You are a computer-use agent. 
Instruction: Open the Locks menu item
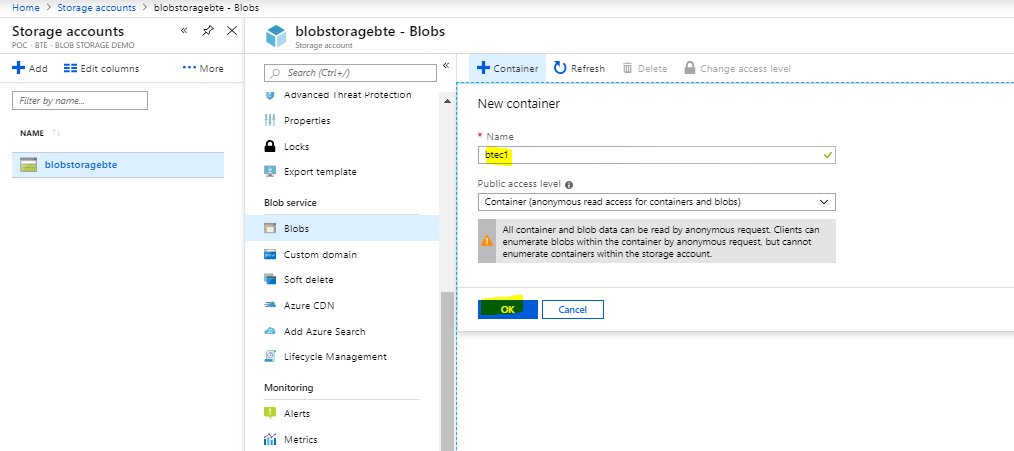pyautogui.click(x=296, y=146)
